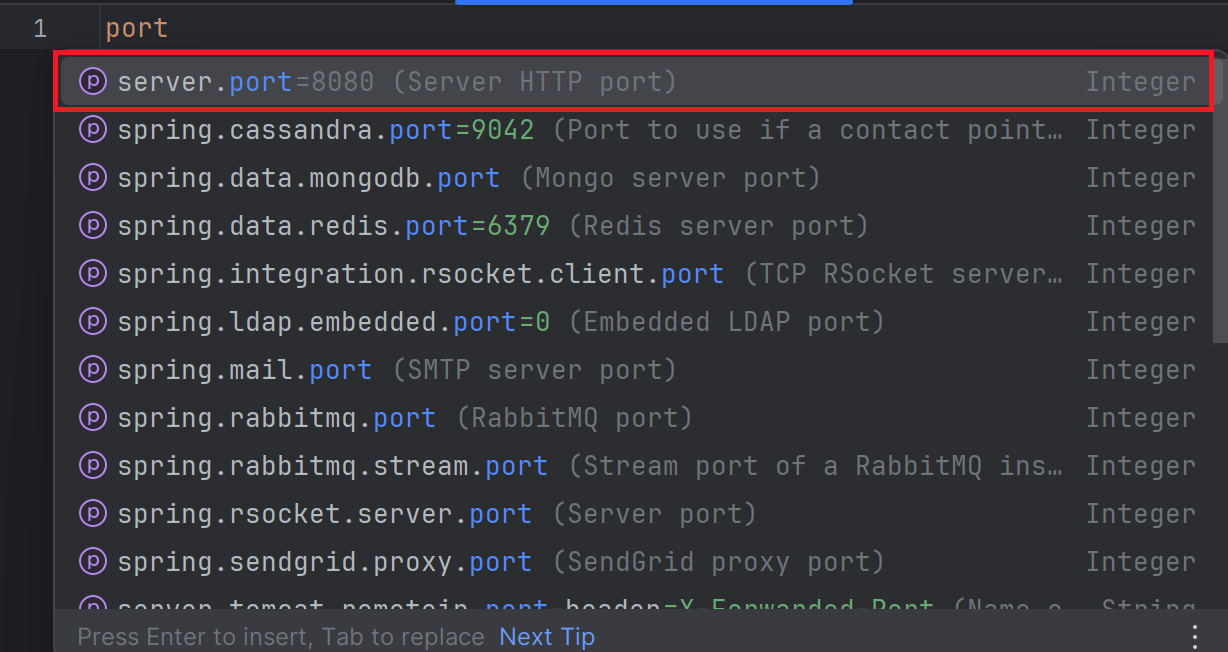Select the server.port=8080 completion suggestion

(633, 82)
